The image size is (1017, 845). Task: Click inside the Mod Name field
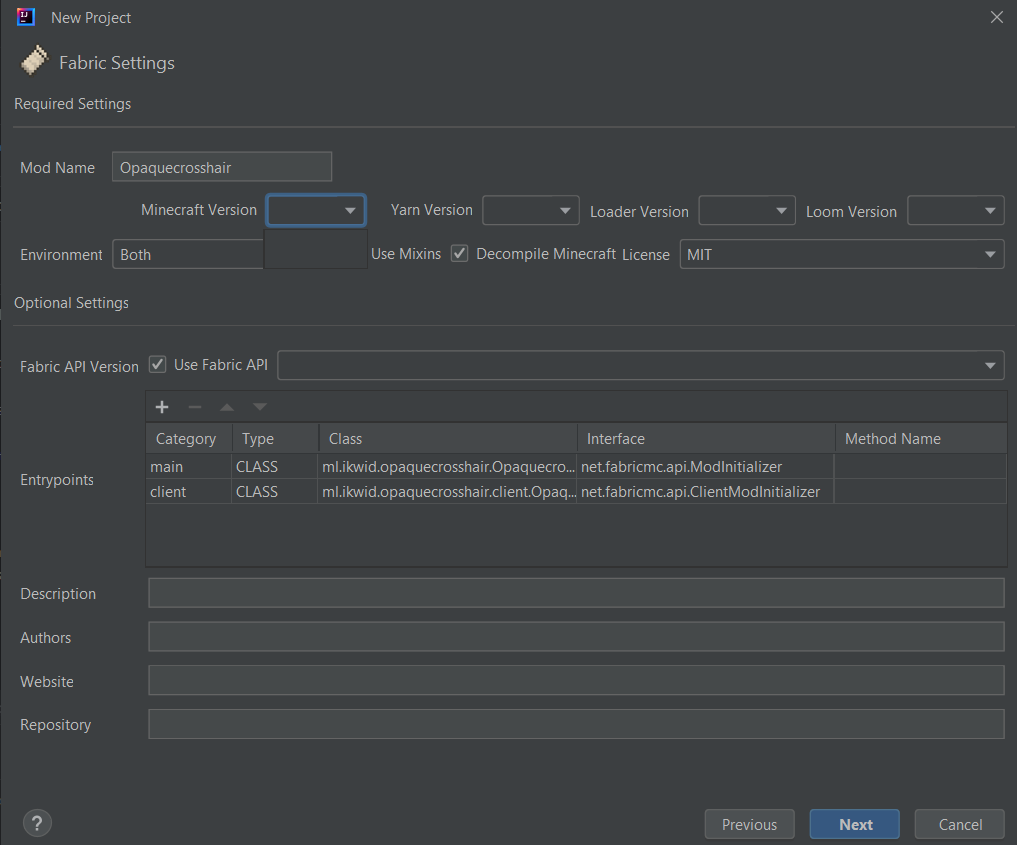[x=221, y=166]
